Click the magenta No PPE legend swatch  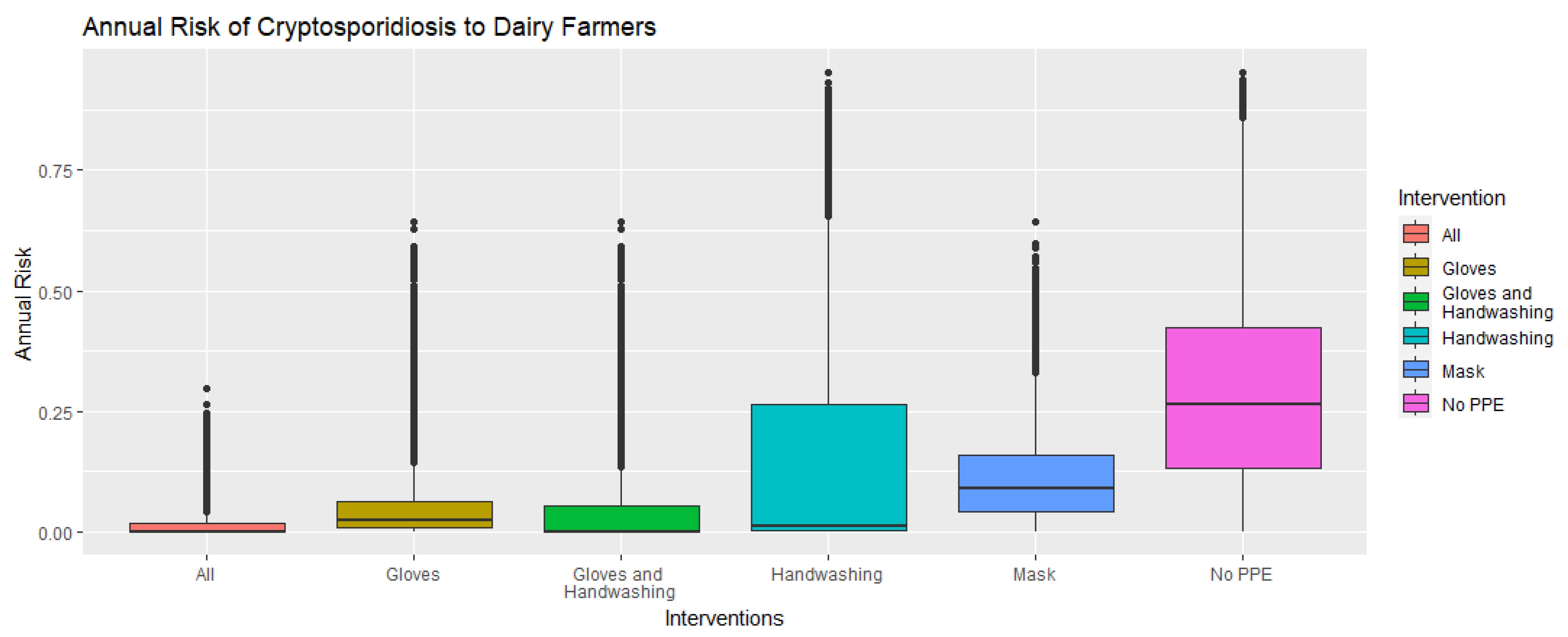click(1415, 403)
